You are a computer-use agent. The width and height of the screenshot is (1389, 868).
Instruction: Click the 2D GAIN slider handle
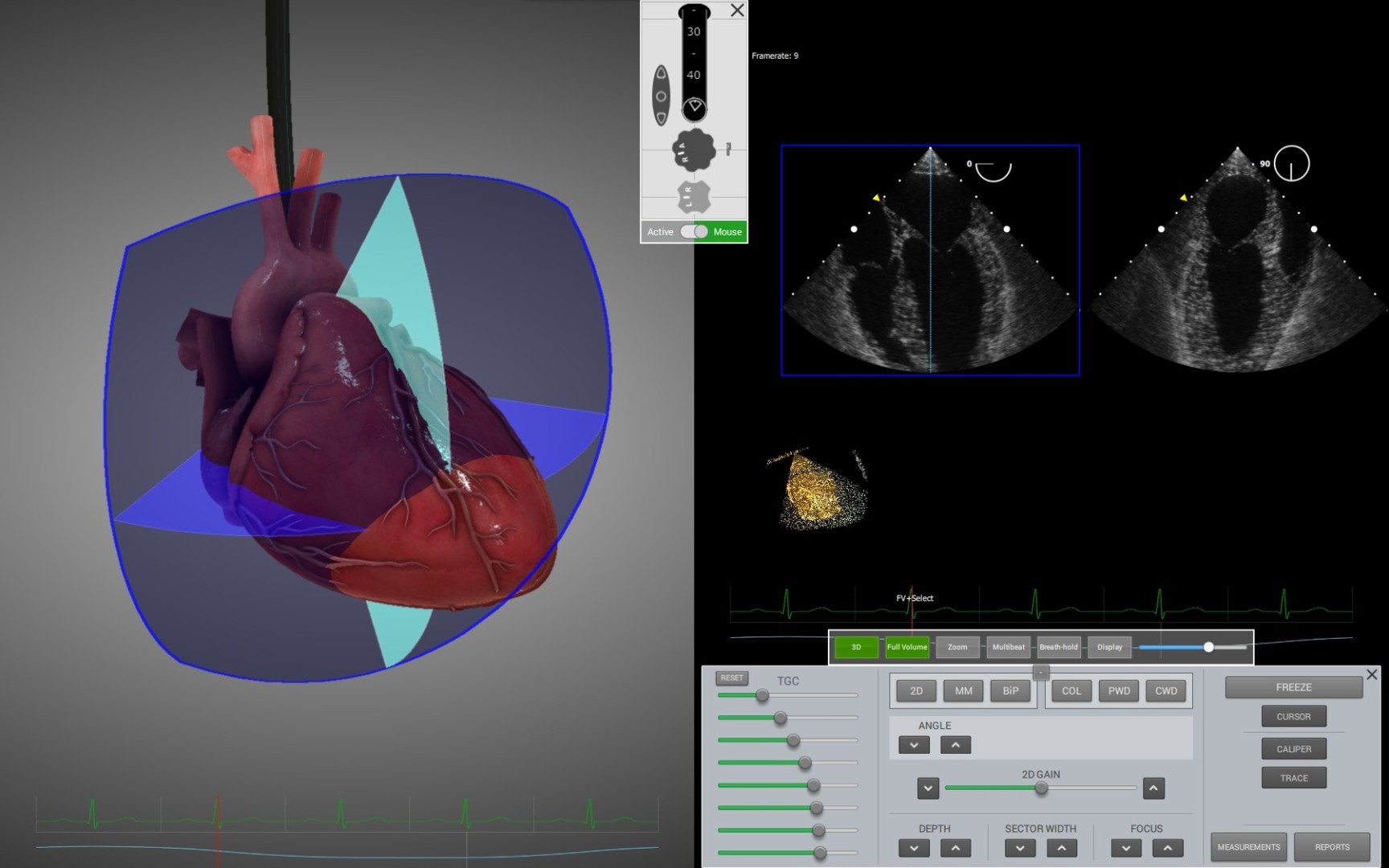[x=1041, y=788]
